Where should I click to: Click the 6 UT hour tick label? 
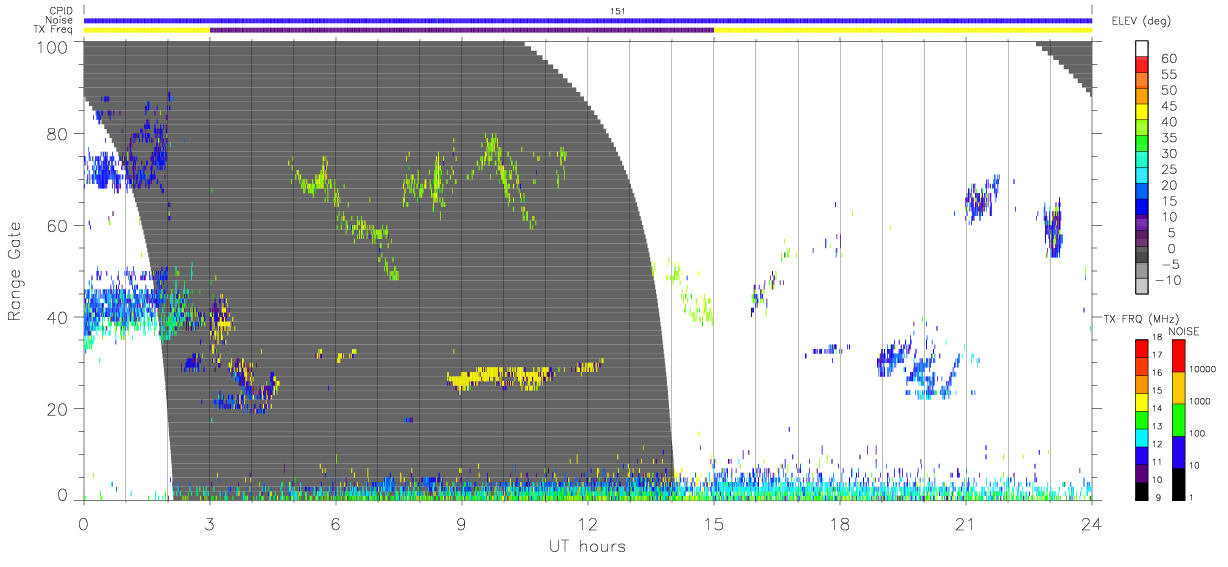[335, 523]
